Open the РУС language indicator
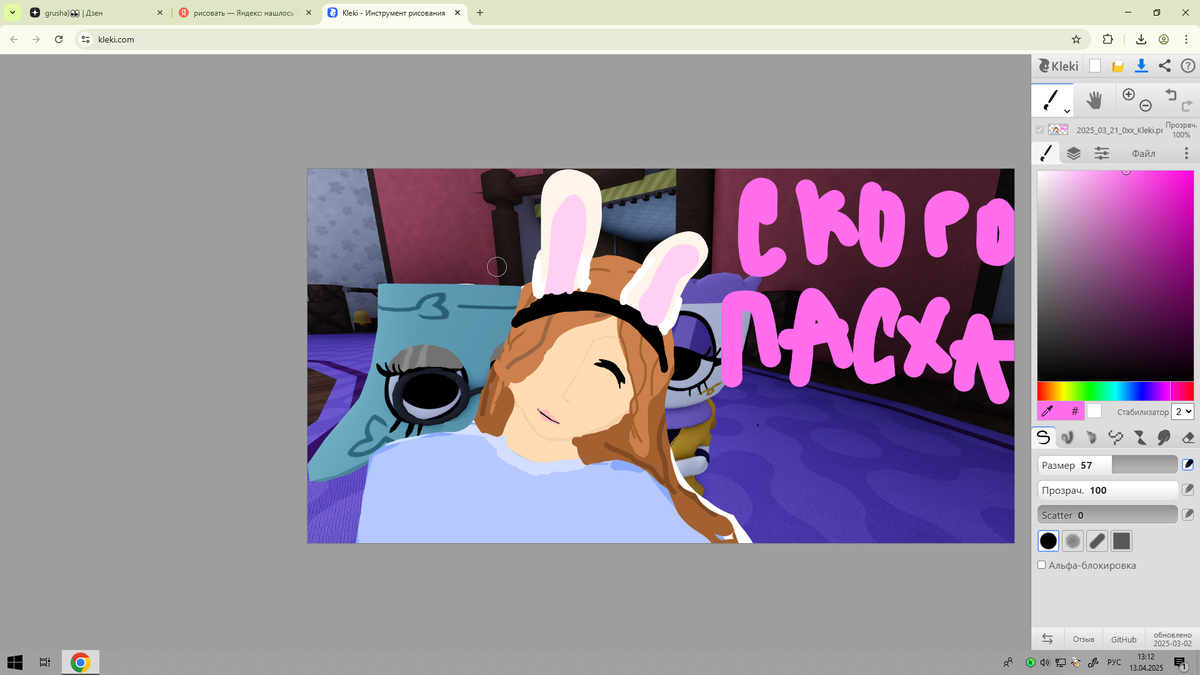 [1115, 662]
